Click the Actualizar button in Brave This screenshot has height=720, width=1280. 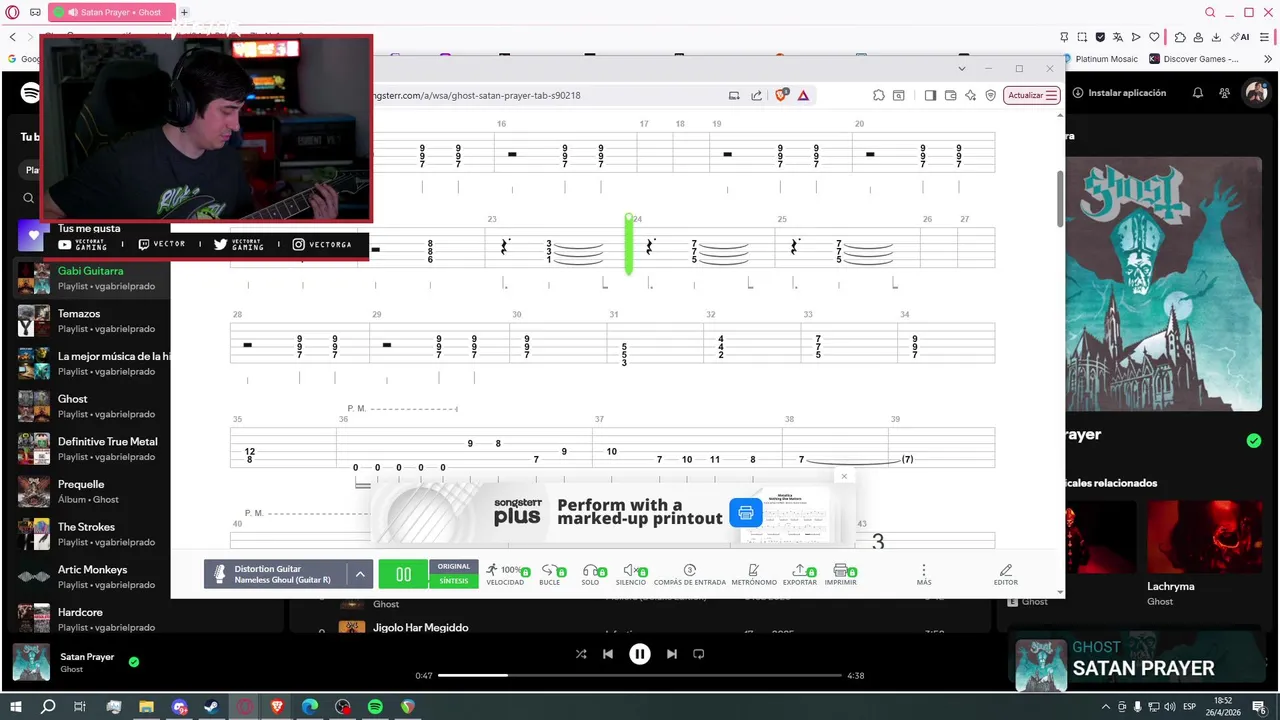coord(1031,95)
